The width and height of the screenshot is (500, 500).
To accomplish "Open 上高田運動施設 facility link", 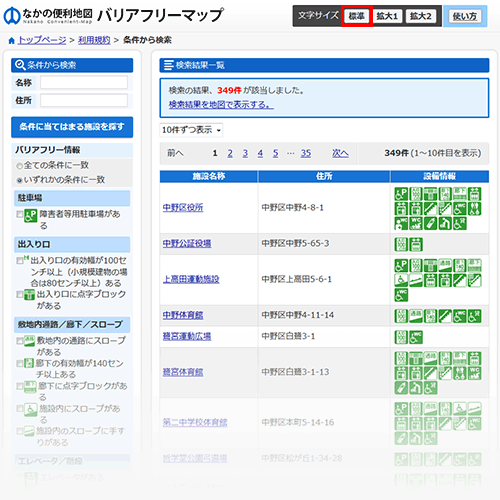I will point(191,279).
